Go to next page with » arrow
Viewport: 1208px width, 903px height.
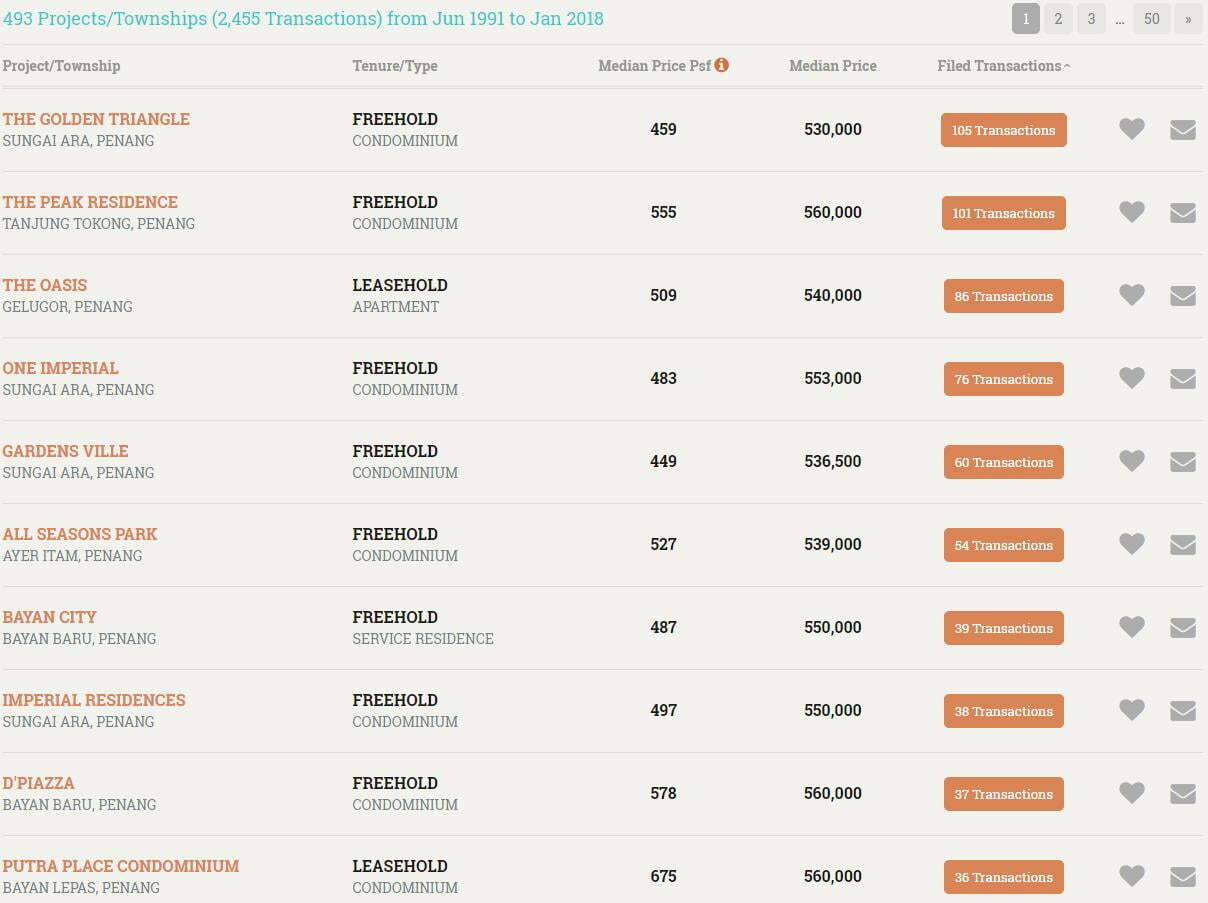1188,19
